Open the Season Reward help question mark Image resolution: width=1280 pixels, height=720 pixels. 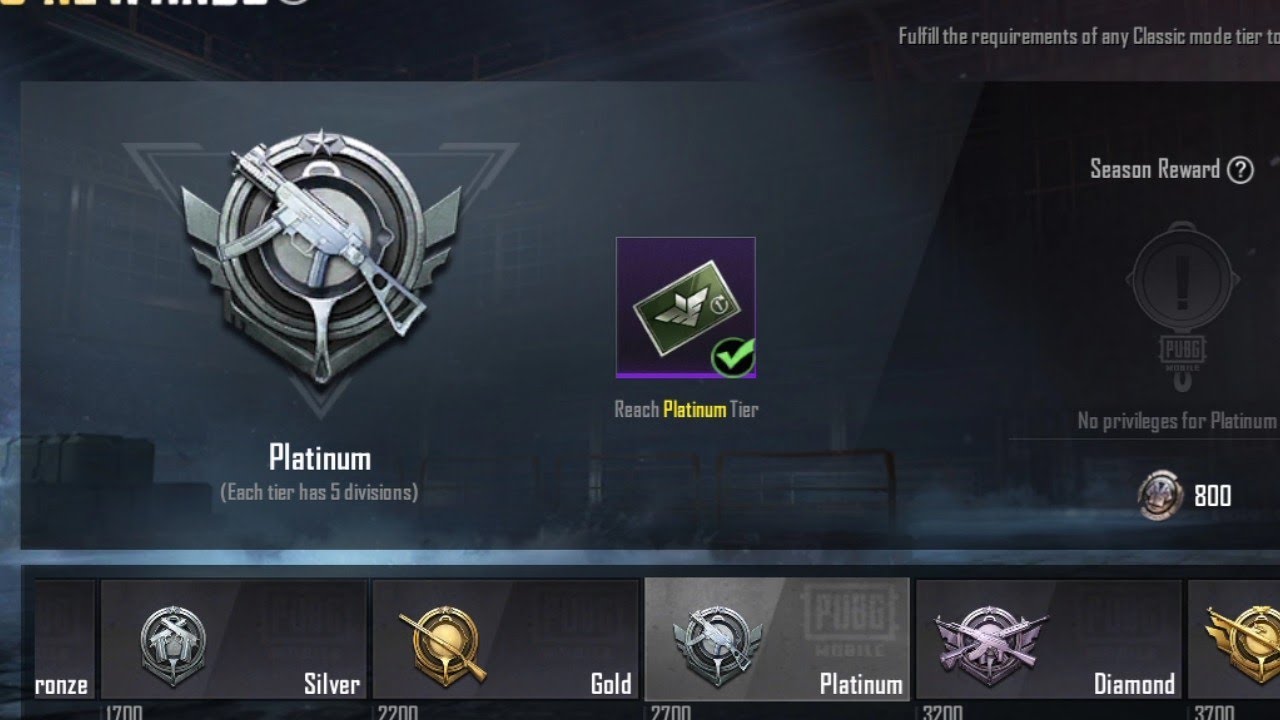(x=1240, y=170)
